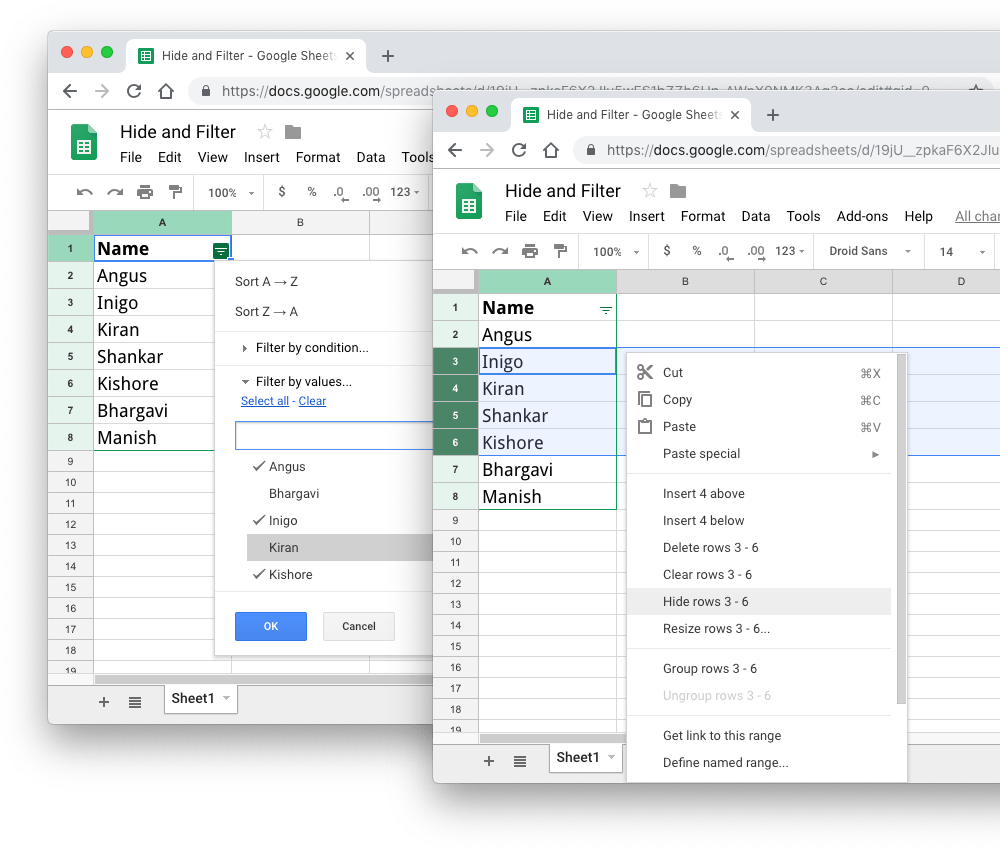
Task: Click the print icon in the front window
Action: coord(530,251)
